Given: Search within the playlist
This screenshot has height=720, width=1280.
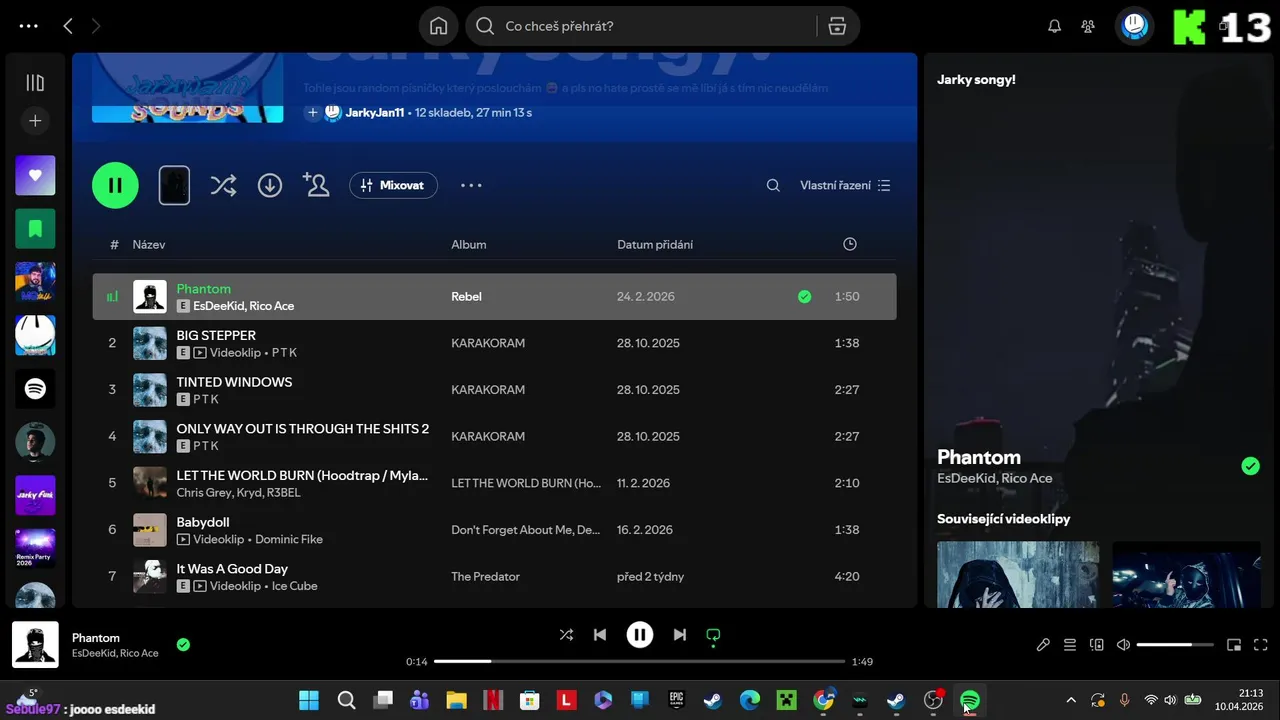Looking at the screenshot, I should [773, 185].
